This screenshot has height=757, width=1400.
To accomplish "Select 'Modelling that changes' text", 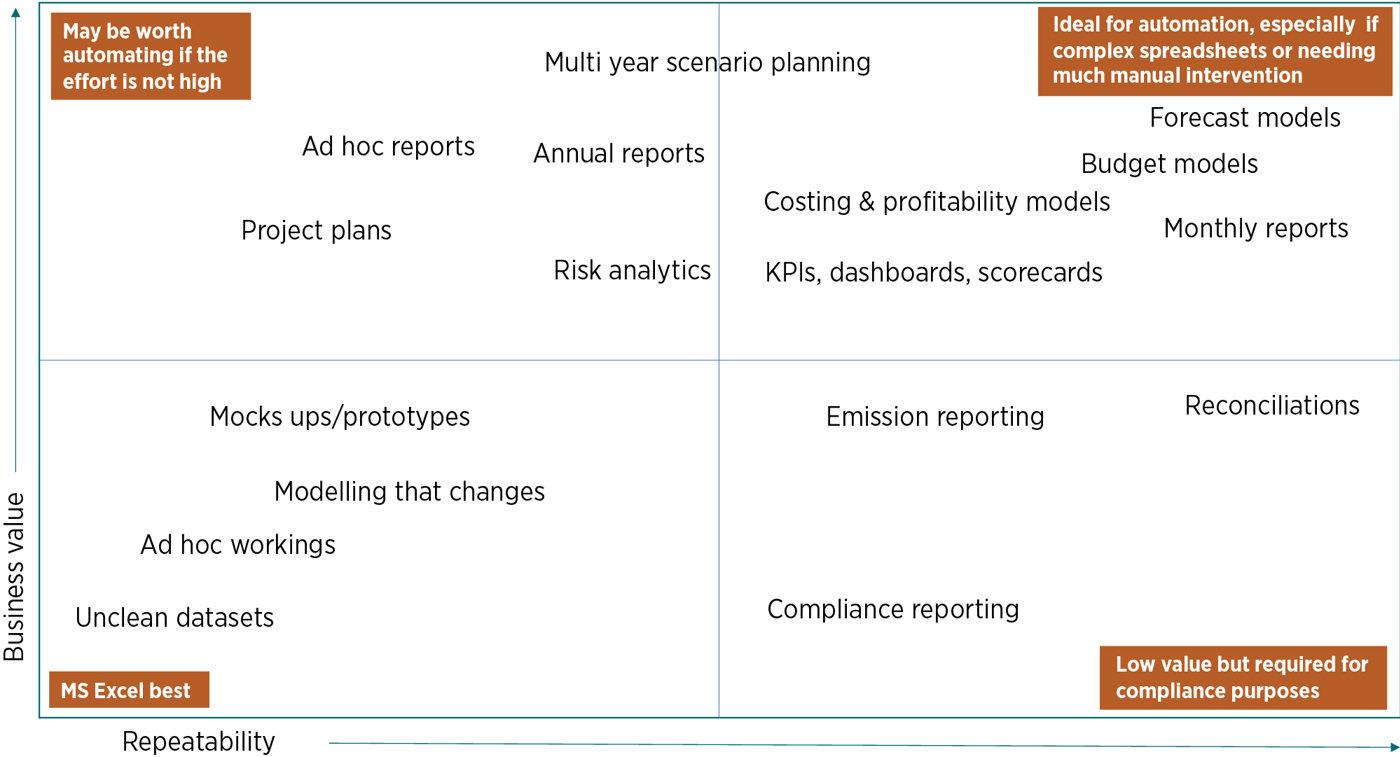I will click(409, 492).
